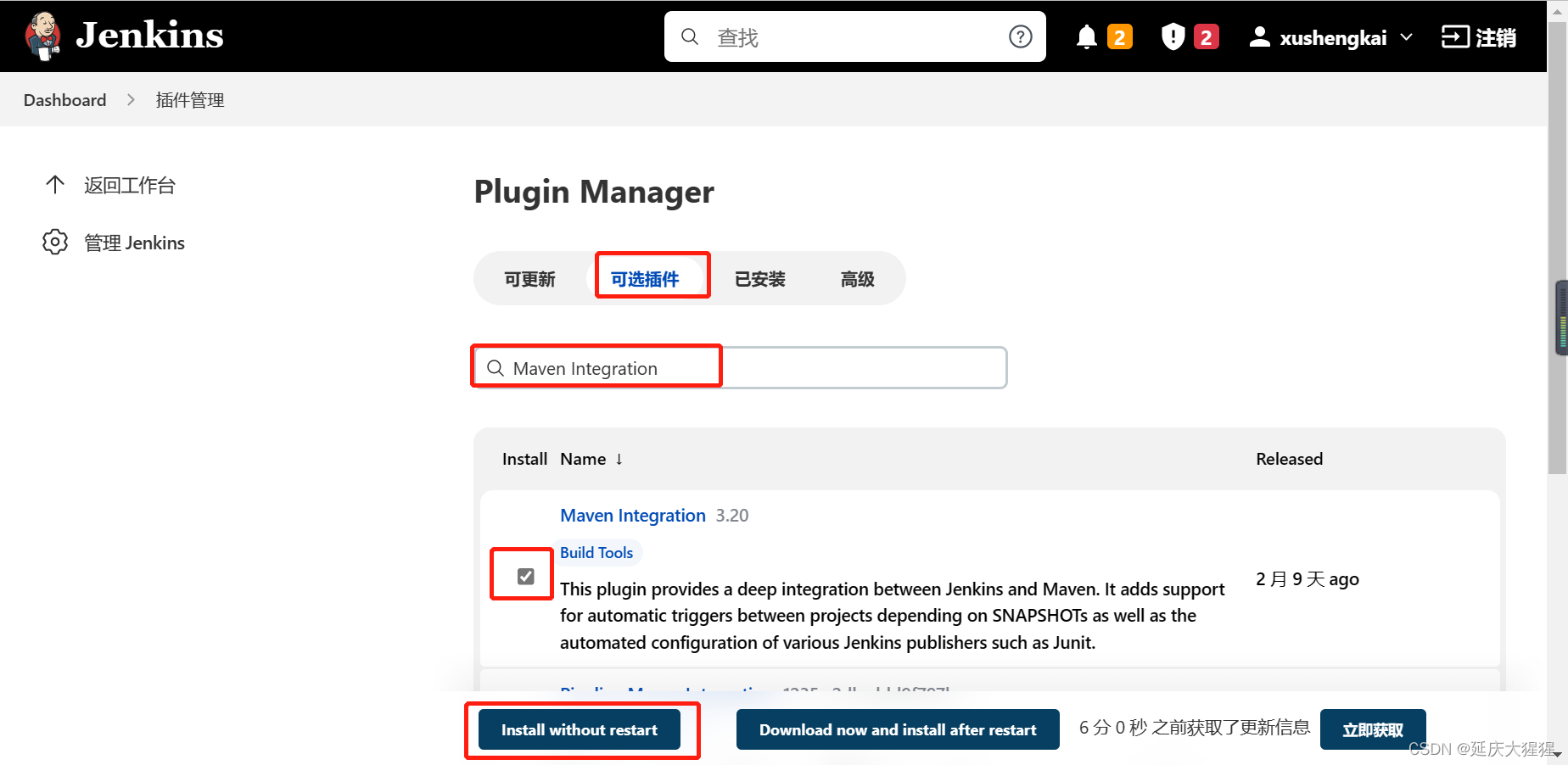
Task: Click the orange notification count badge
Action: (x=1120, y=37)
